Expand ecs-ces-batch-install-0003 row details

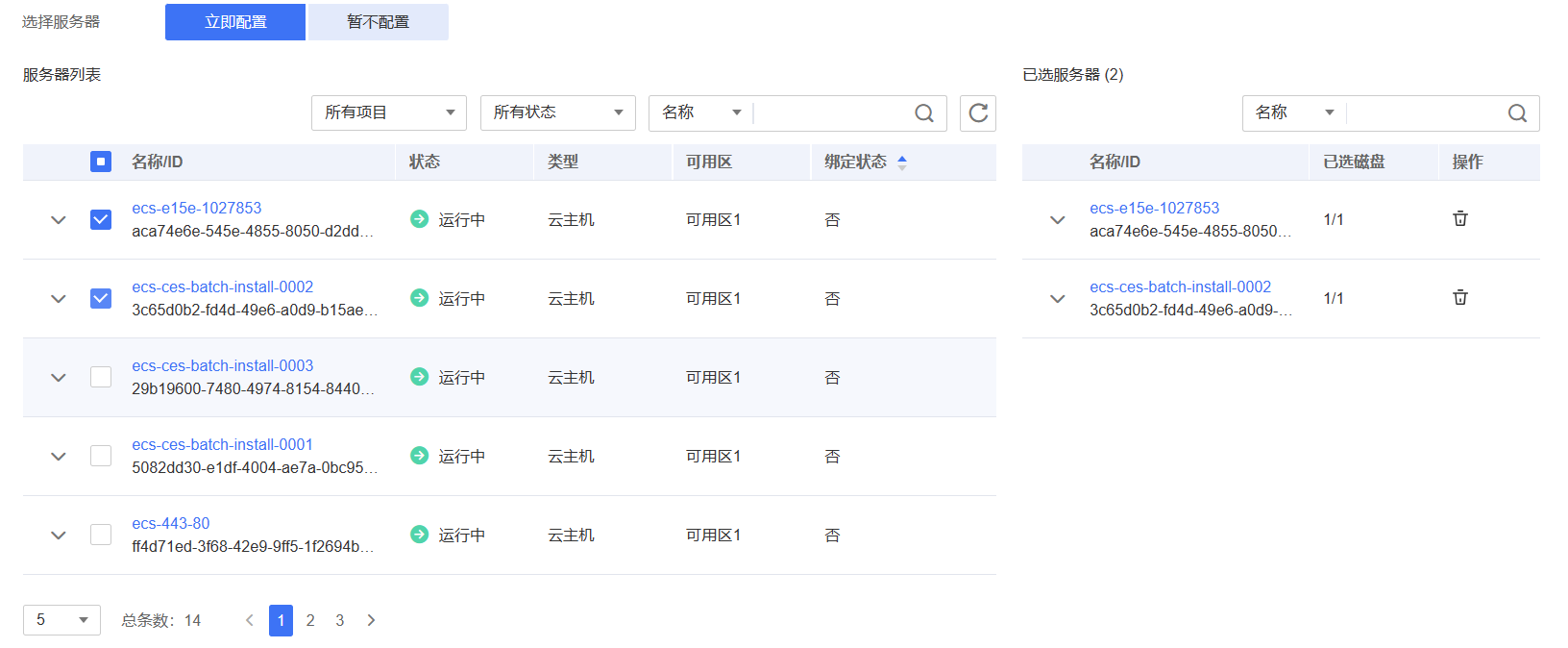pos(59,378)
